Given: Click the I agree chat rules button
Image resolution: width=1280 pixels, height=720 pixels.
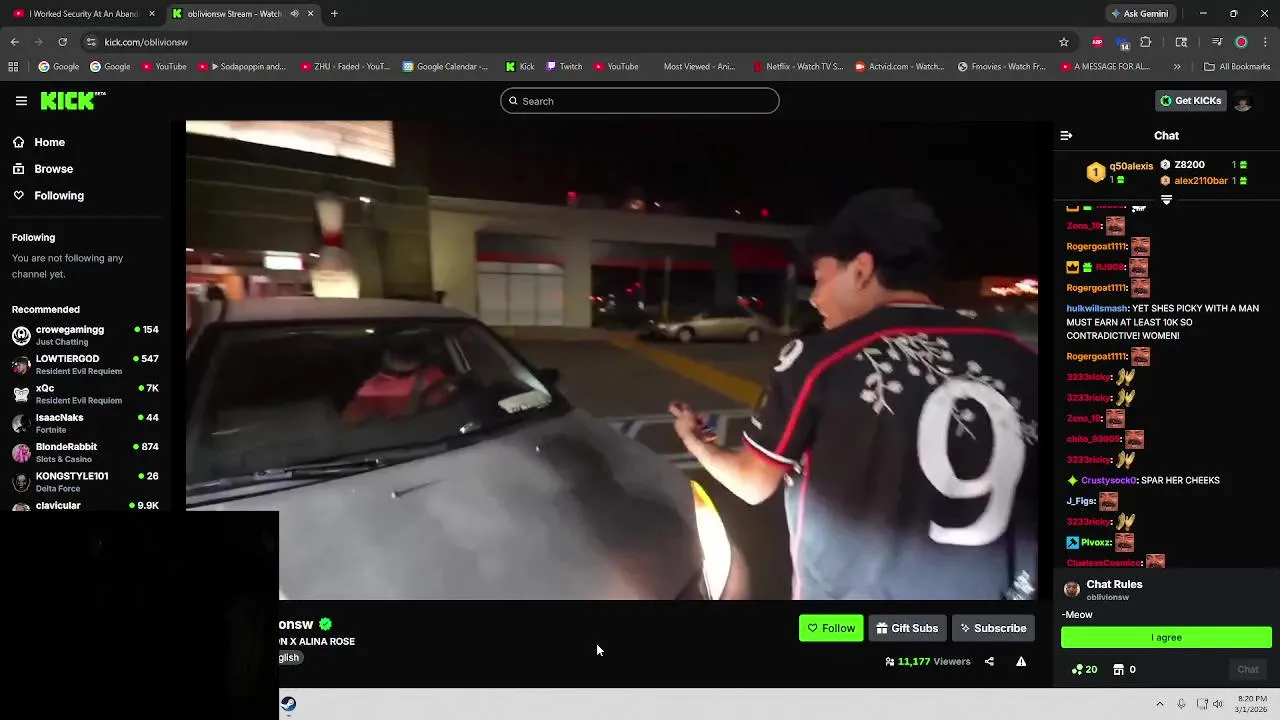Looking at the screenshot, I should pos(1166,637).
